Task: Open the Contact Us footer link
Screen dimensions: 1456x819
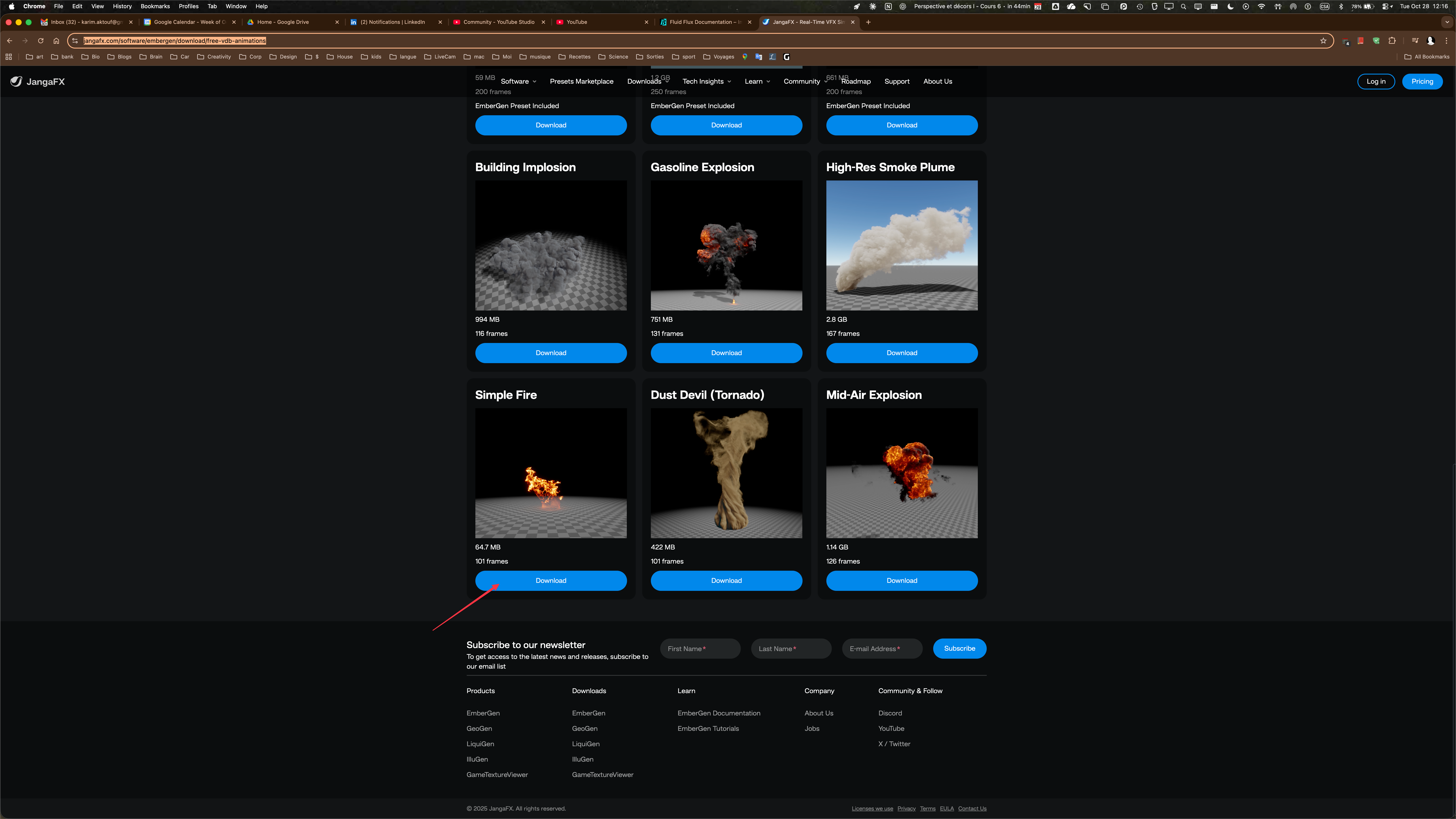Action: (x=972, y=809)
